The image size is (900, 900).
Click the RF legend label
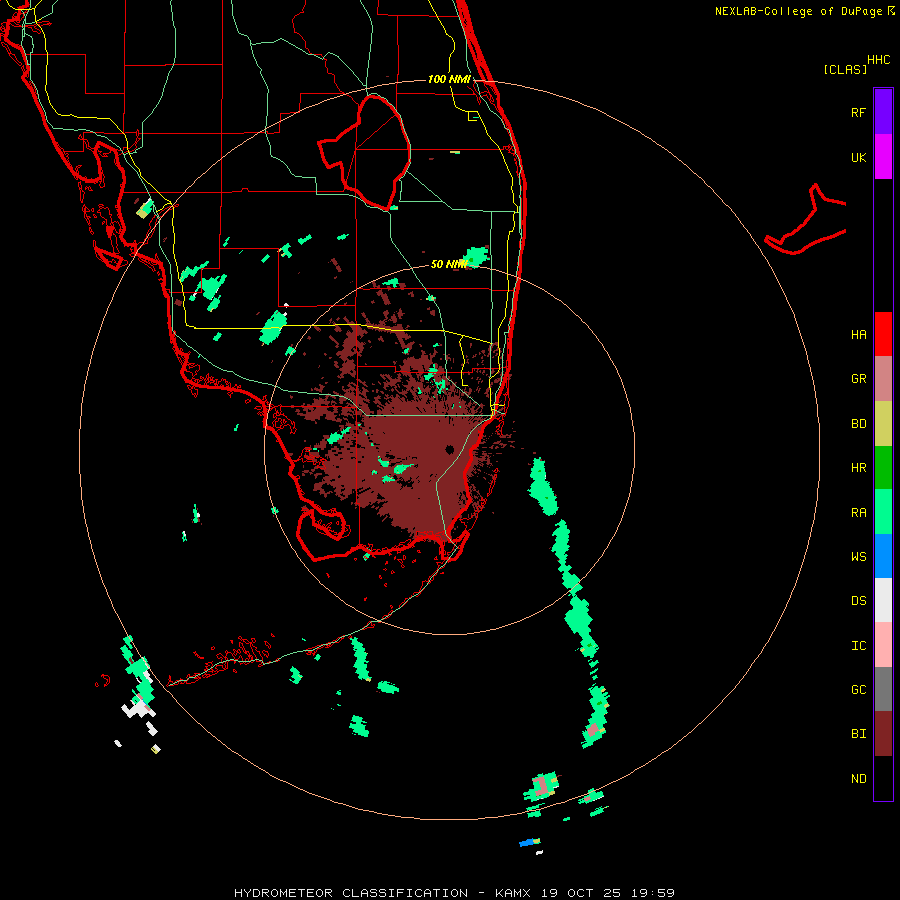click(x=858, y=112)
